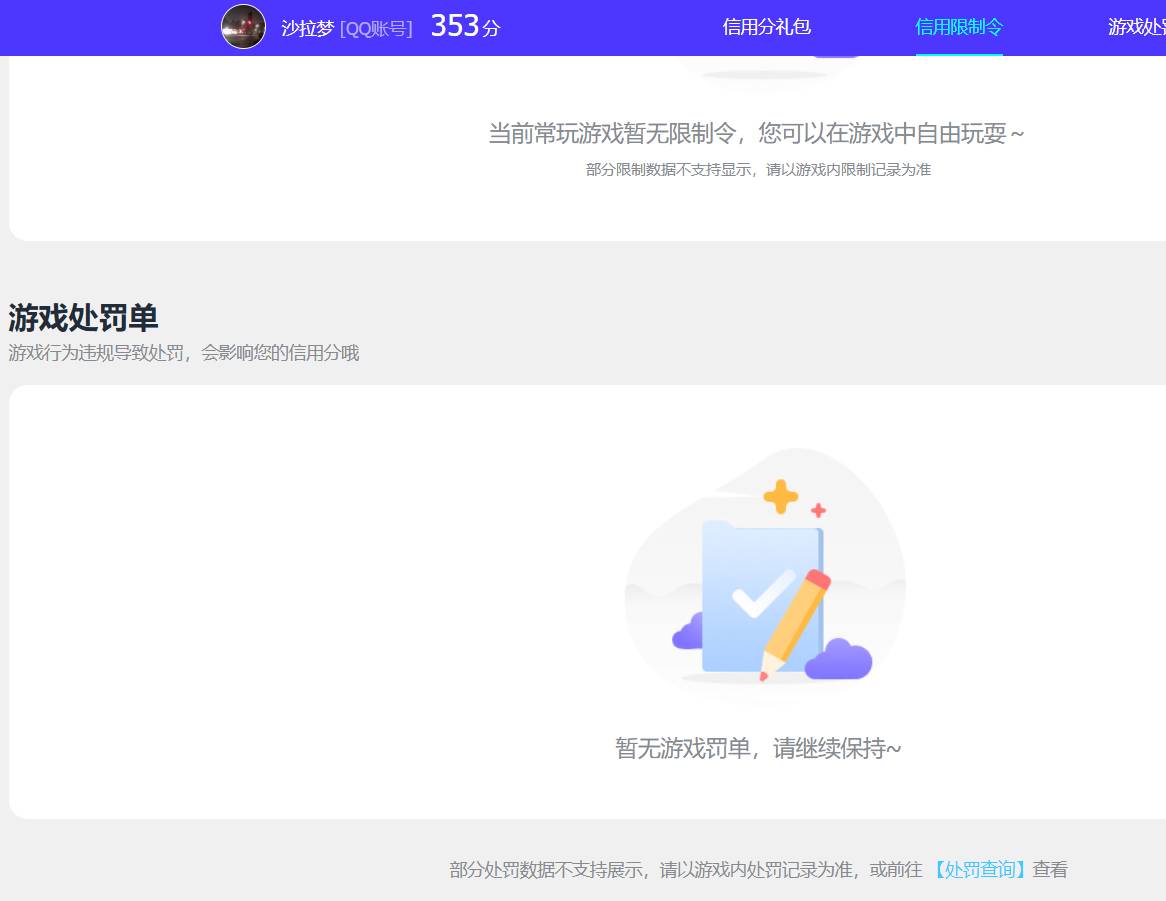Screen dimensions: 1166x901
Task: Open the 【处罚查询】 link
Action: click(x=978, y=869)
